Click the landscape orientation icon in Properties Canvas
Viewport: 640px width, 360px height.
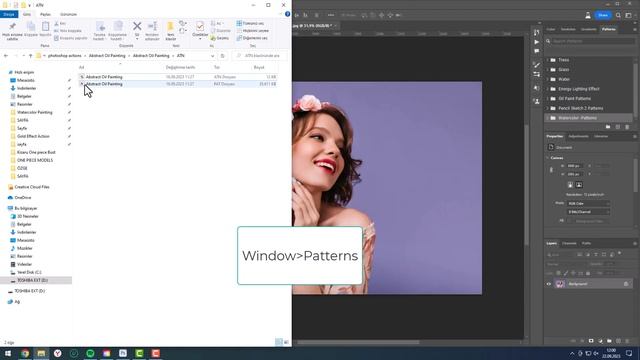pyautogui.click(x=579, y=185)
